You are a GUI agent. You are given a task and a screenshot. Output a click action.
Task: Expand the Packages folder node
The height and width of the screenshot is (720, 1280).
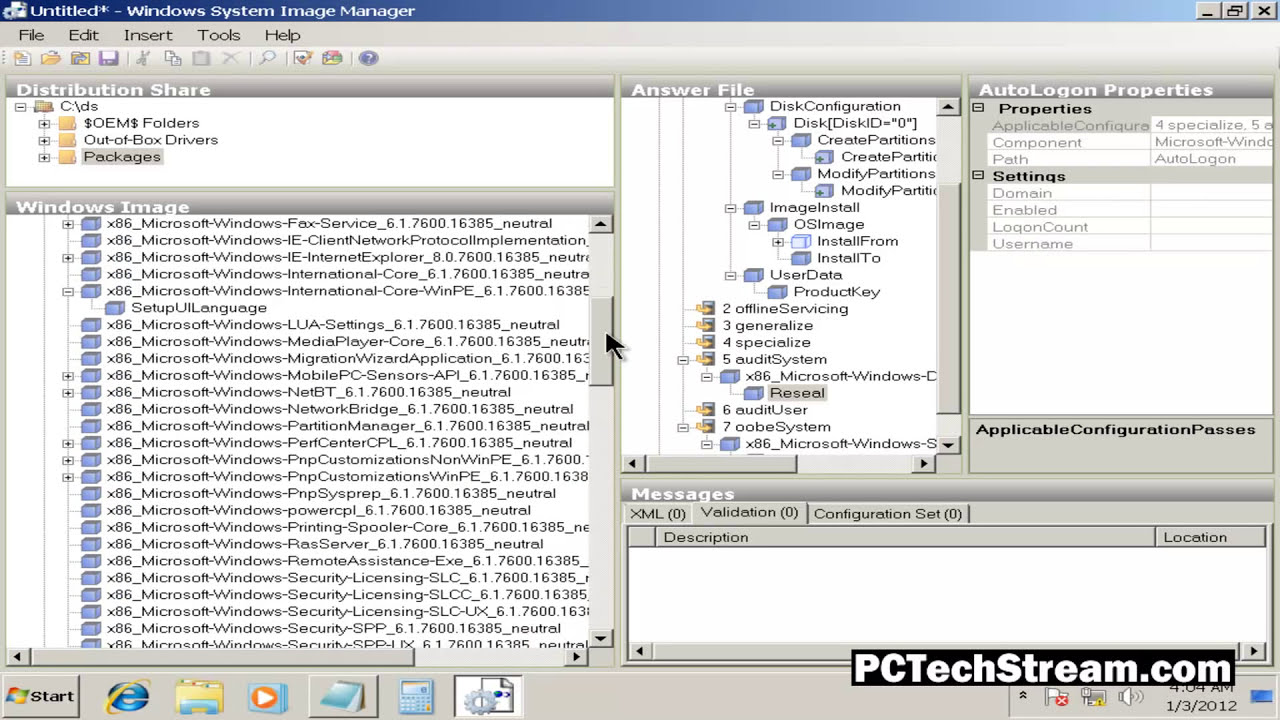click(44, 157)
